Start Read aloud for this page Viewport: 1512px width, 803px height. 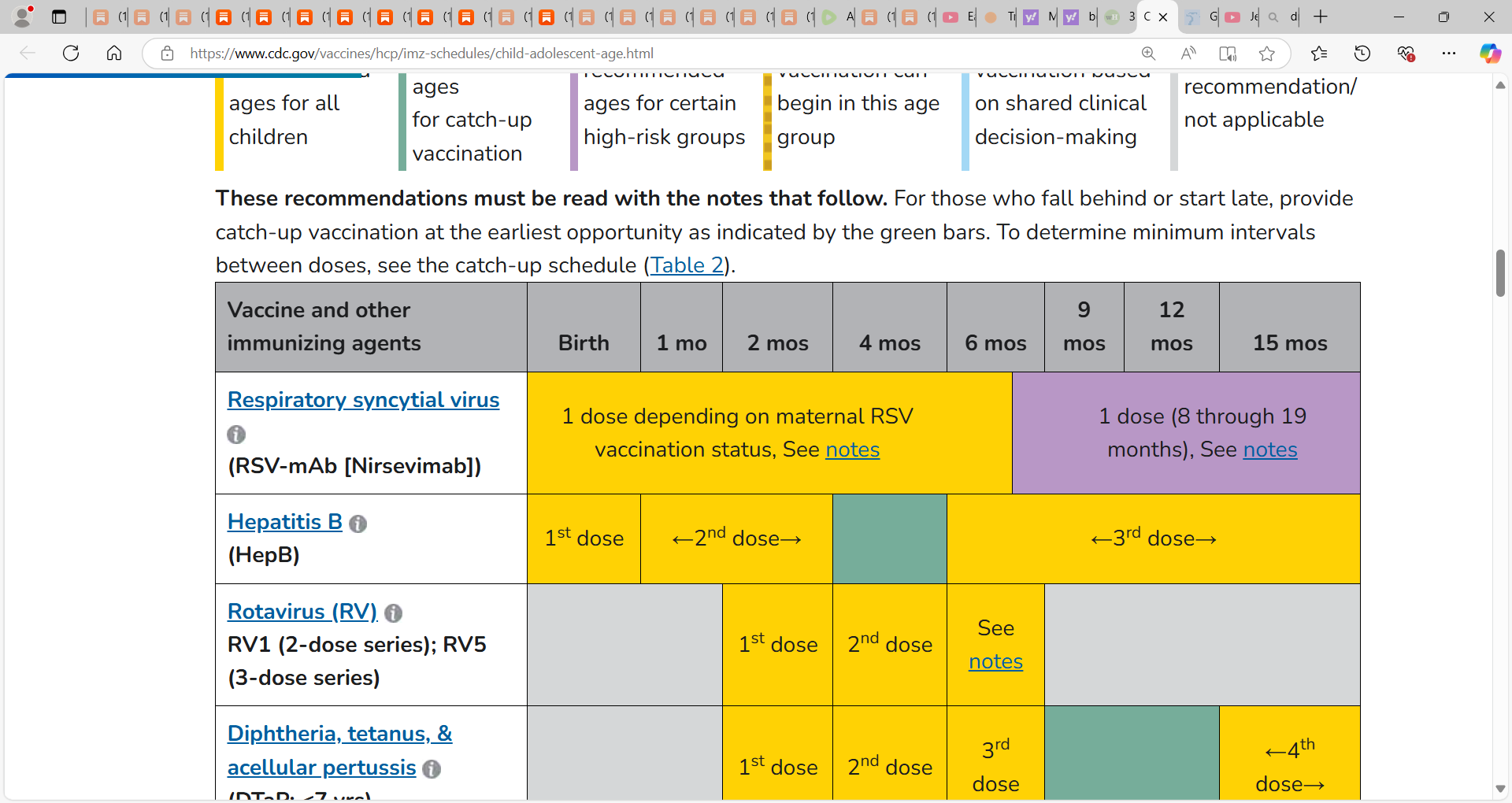1188,54
